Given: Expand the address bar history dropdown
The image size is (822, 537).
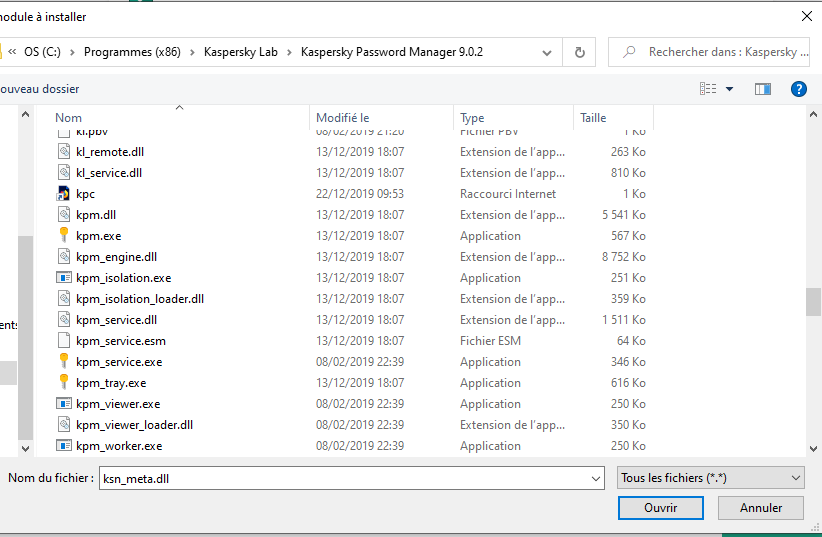Looking at the screenshot, I should pos(547,52).
